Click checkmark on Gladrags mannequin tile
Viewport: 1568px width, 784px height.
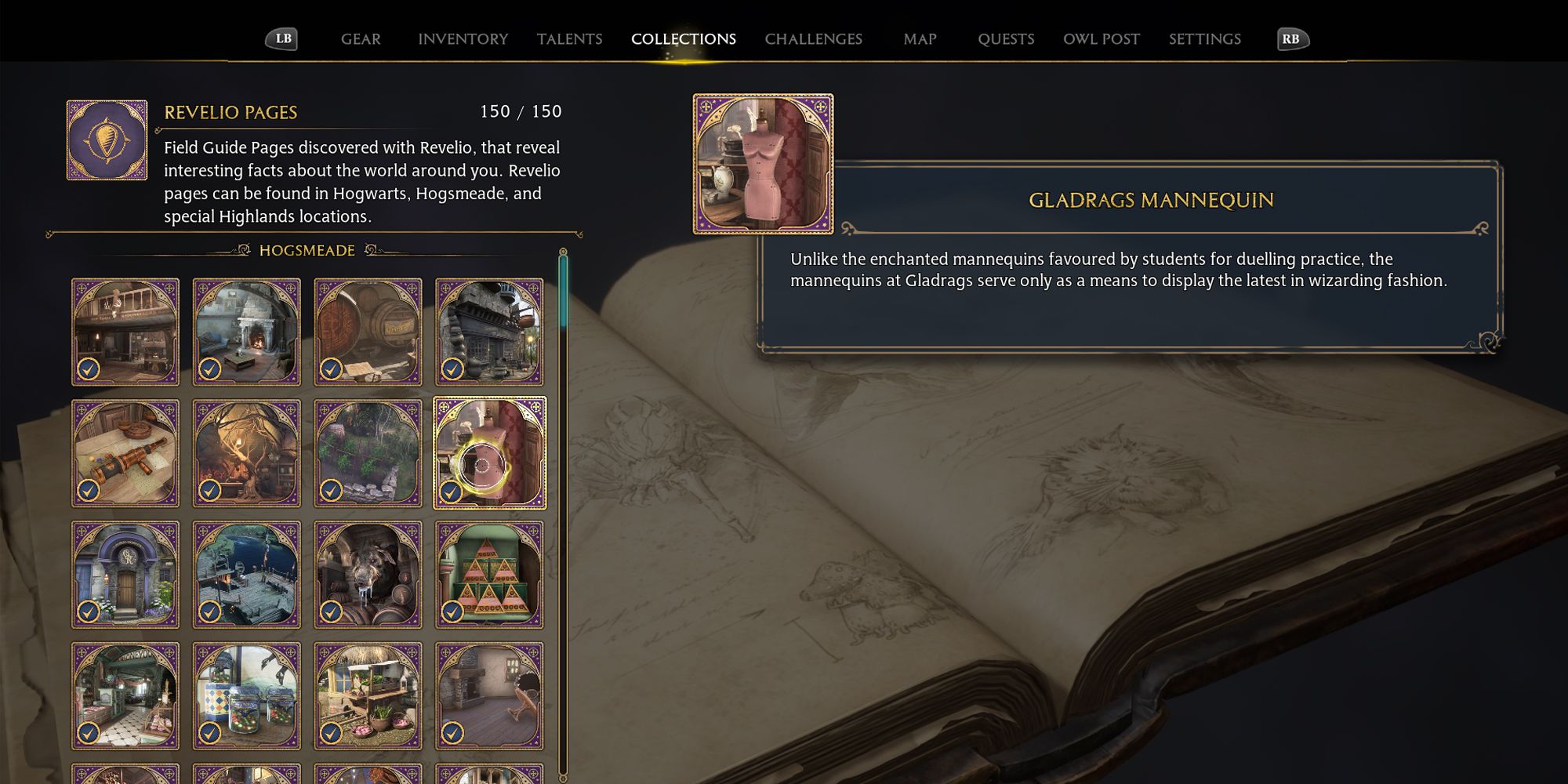click(451, 492)
